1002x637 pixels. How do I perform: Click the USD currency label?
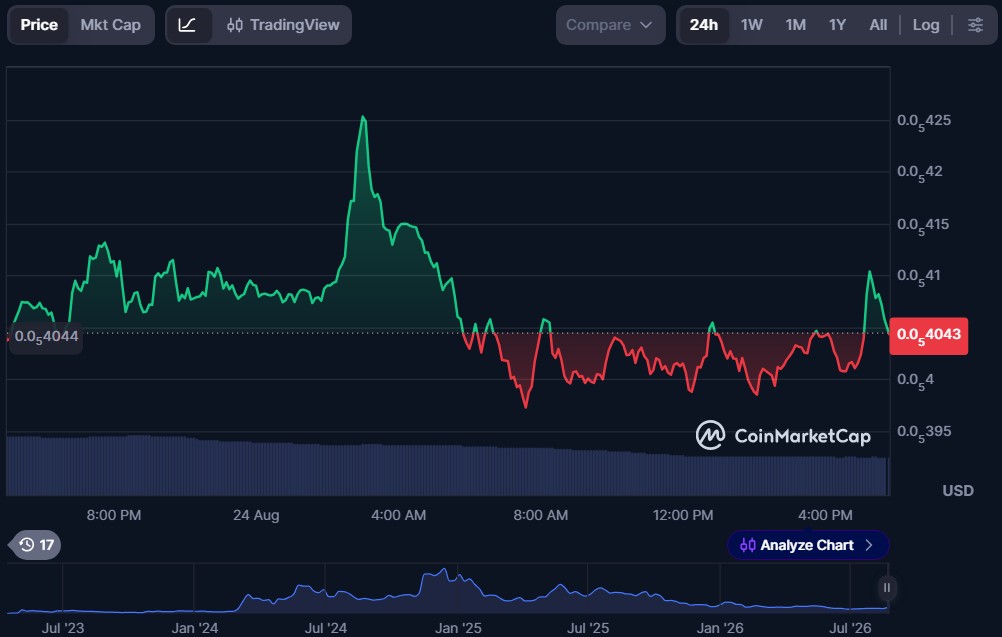point(958,491)
